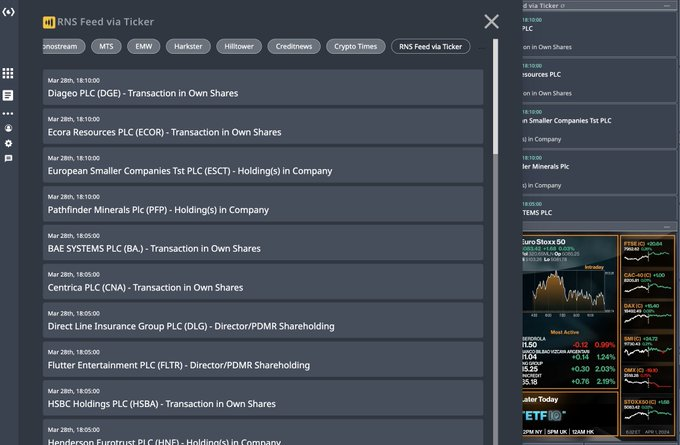Click the ETF IQ Later Today banner
The width and height of the screenshot is (680, 445).
[x=569, y=414]
